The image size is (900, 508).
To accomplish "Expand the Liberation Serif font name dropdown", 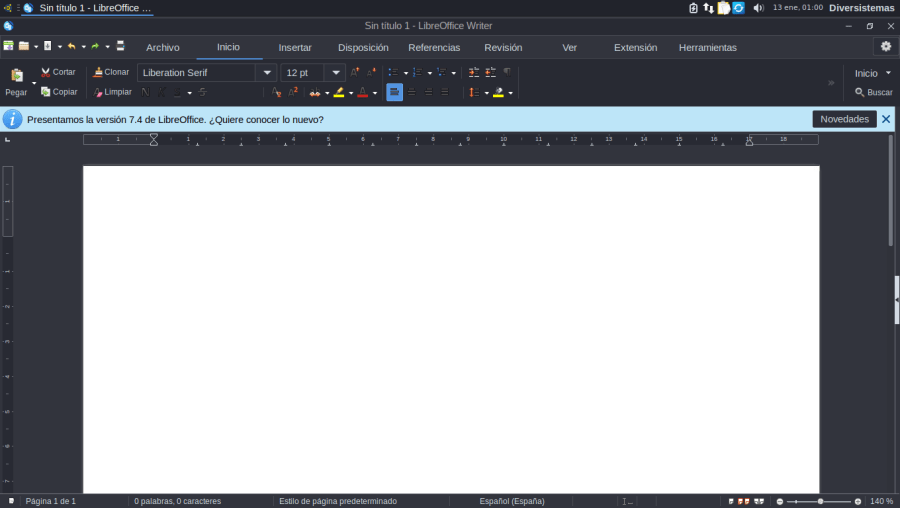I will click(266, 73).
